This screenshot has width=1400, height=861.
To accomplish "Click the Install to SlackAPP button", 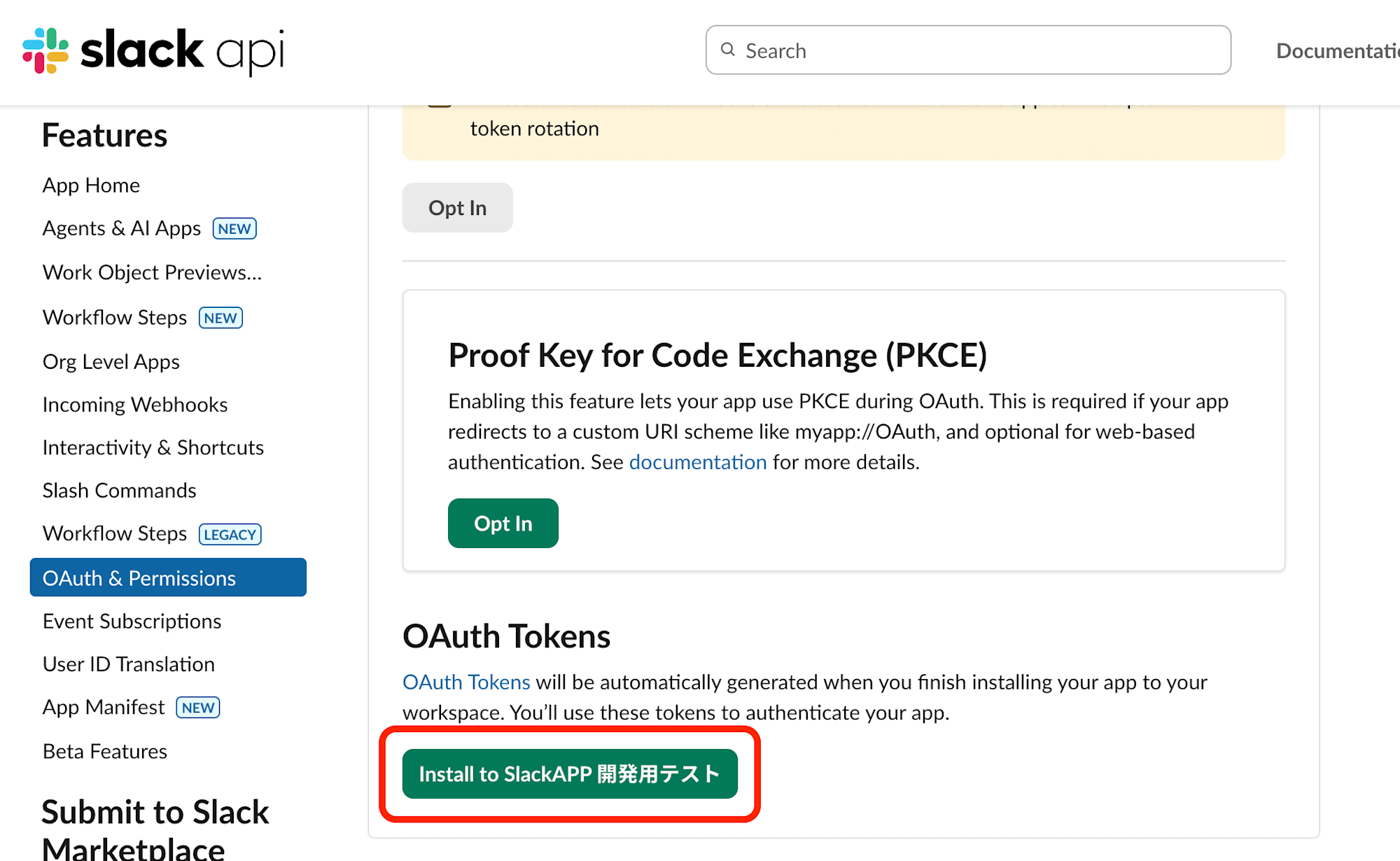I will [570, 774].
